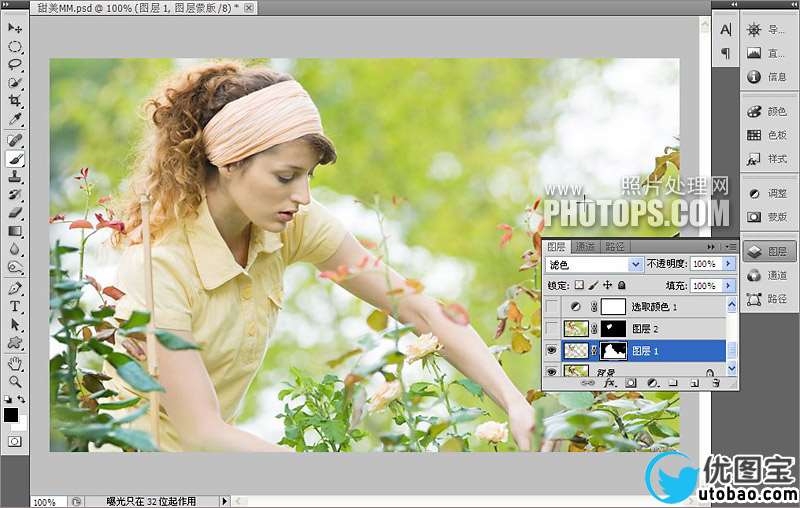Toggle Quick Mask mode
The width and height of the screenshot is (800, 508).
pyautogui.click(x=15, y=441)
